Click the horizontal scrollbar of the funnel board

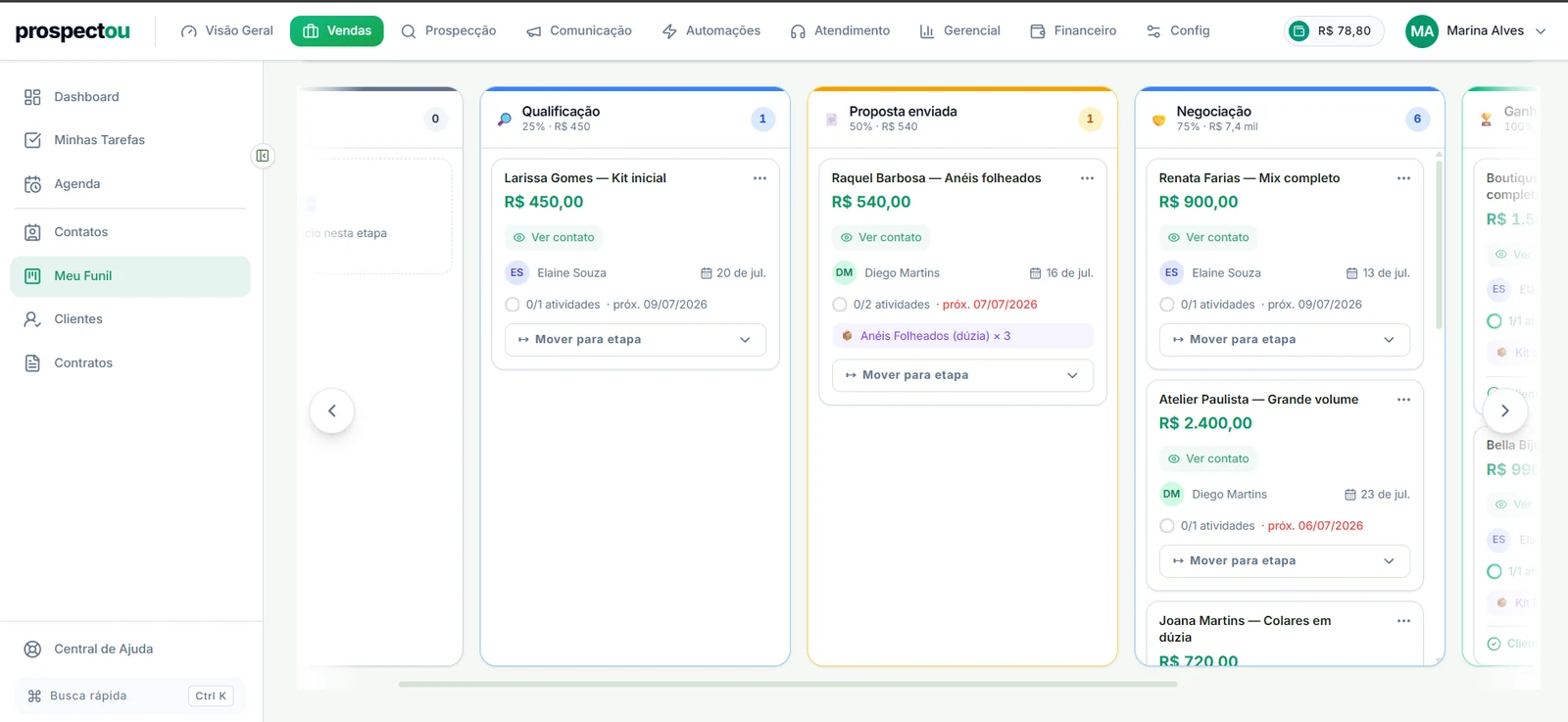tap(788, 684)
